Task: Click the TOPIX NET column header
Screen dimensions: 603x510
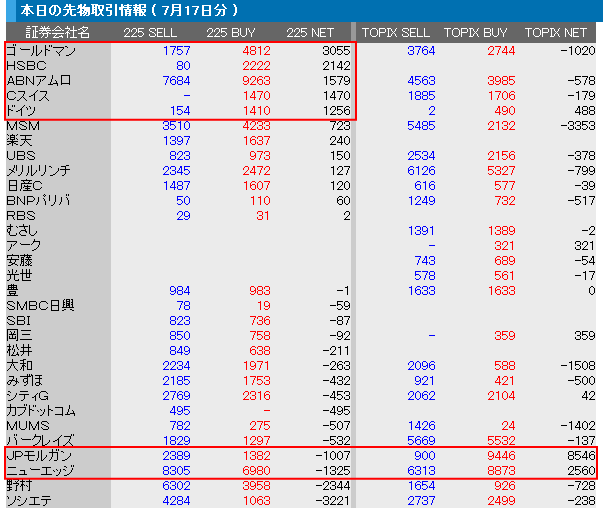Action: [x=556, y=33]
